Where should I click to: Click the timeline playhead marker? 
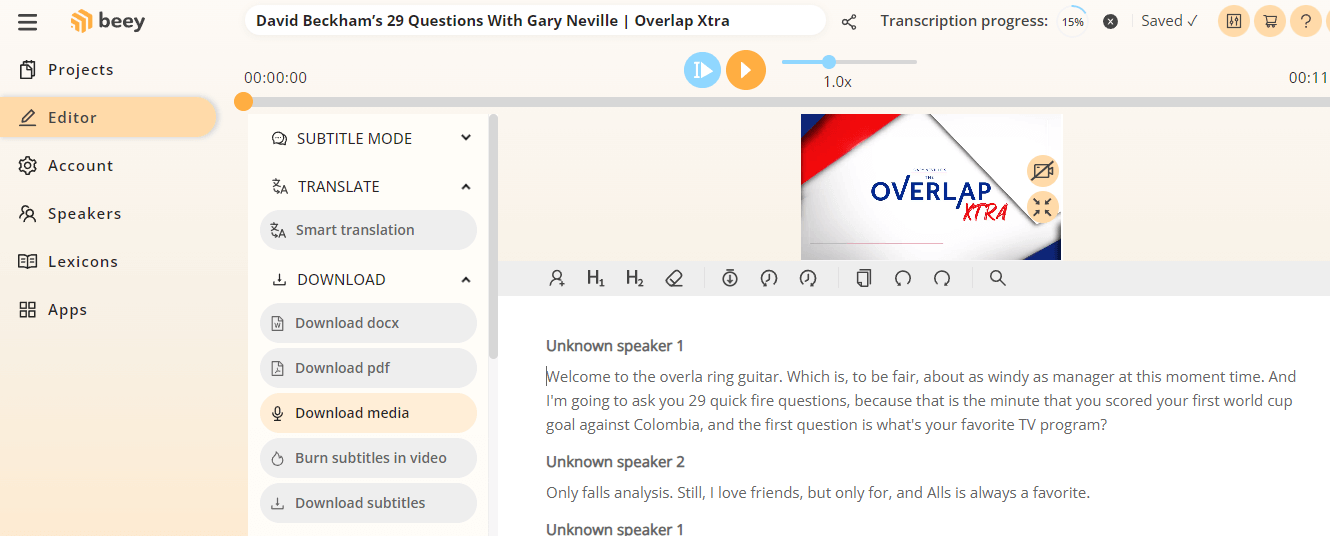click(x=243, y=101)
